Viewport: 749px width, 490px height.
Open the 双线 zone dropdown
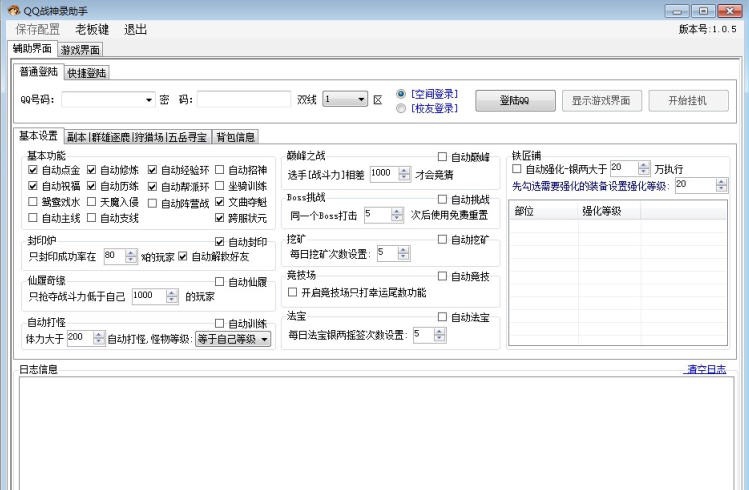pos(345,99)
